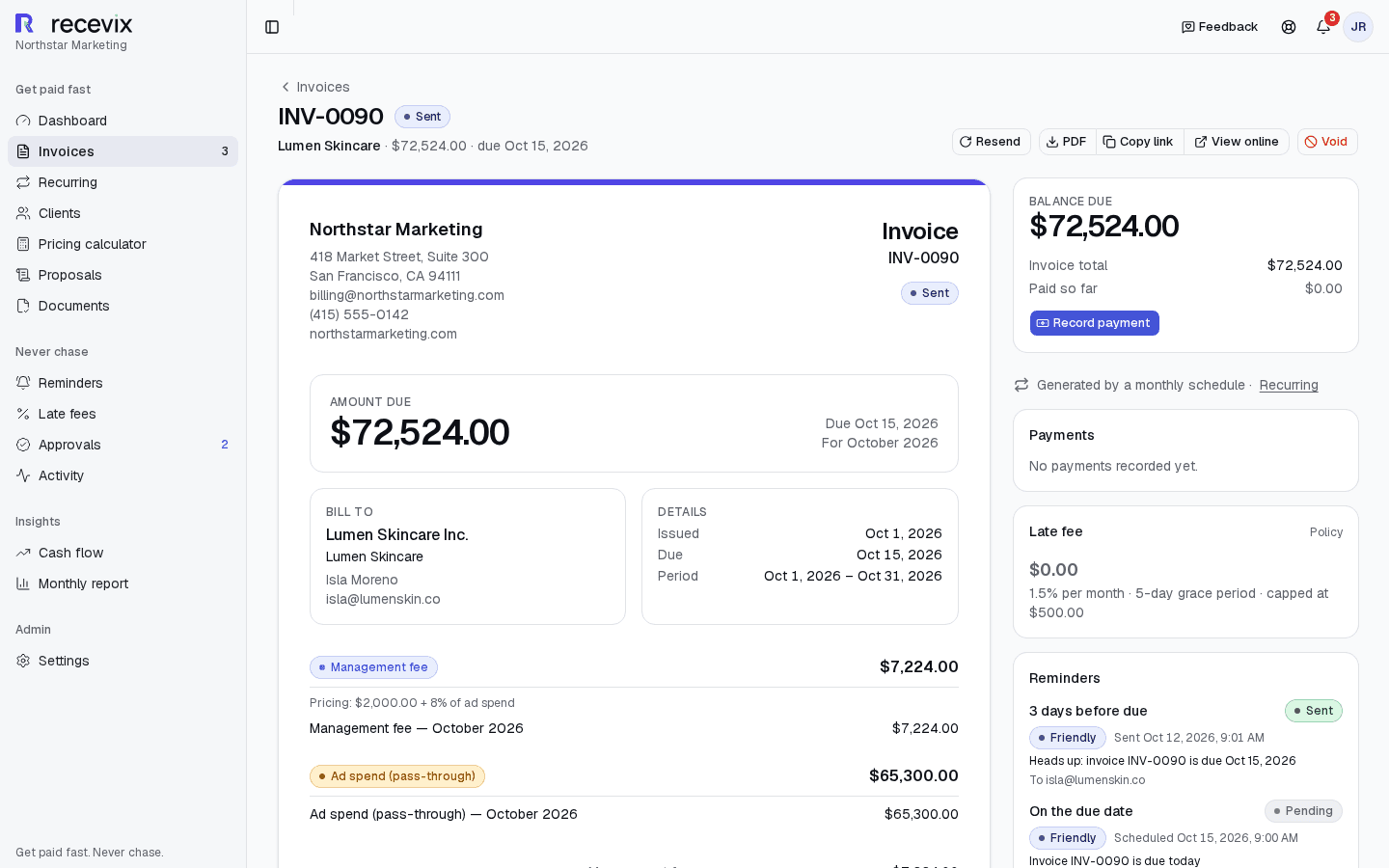Viewport: 1389px width, 868px height.
Task: Click the northstarmarketing.com website text
Action: 383,334
